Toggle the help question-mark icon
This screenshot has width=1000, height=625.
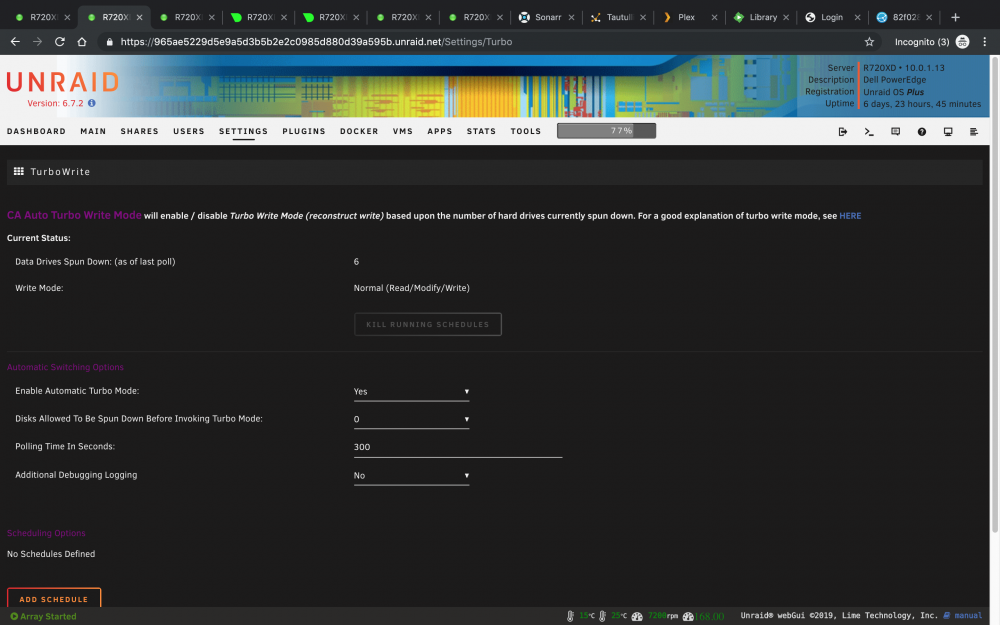(x=922, y=131)
